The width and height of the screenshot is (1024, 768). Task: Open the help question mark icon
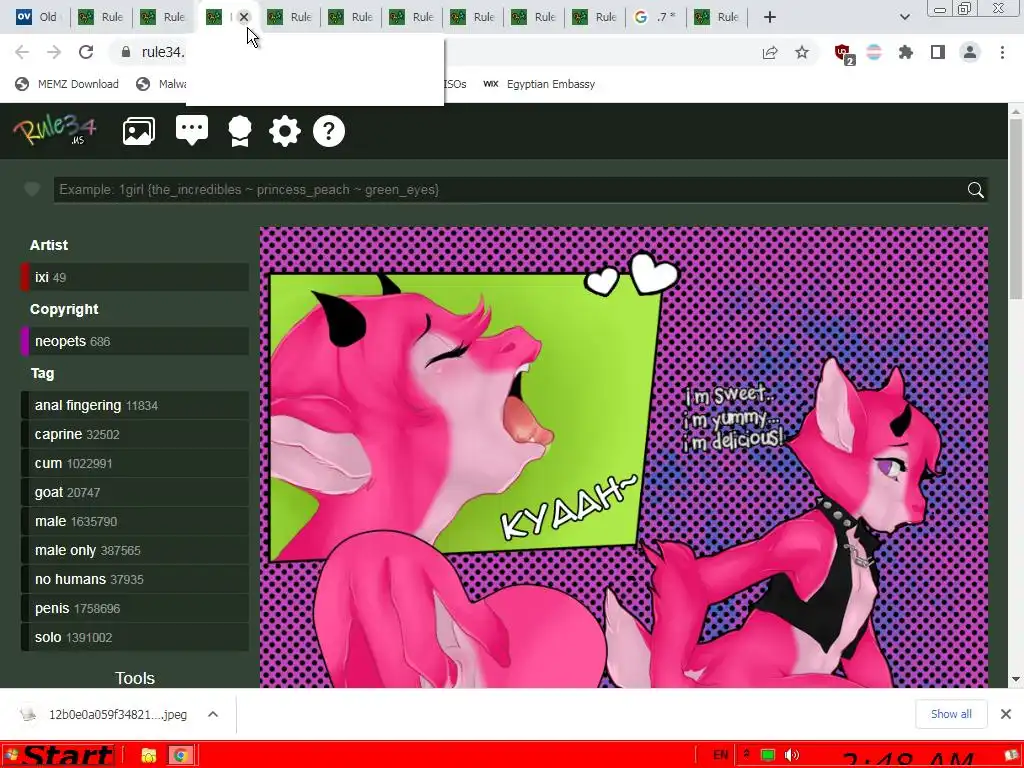[328, 131]
